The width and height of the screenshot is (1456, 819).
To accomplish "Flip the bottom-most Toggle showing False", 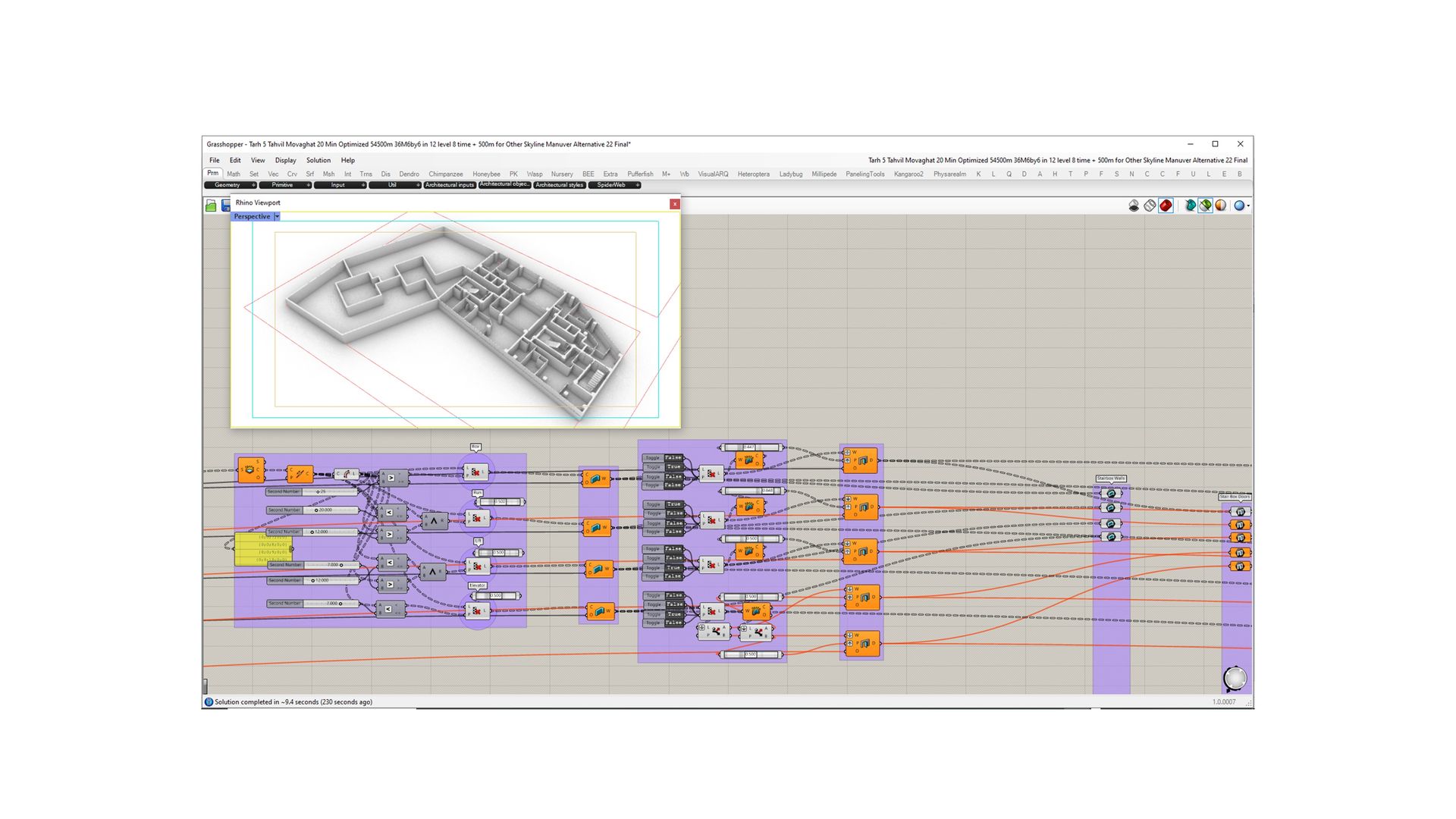I will point(673,623).
